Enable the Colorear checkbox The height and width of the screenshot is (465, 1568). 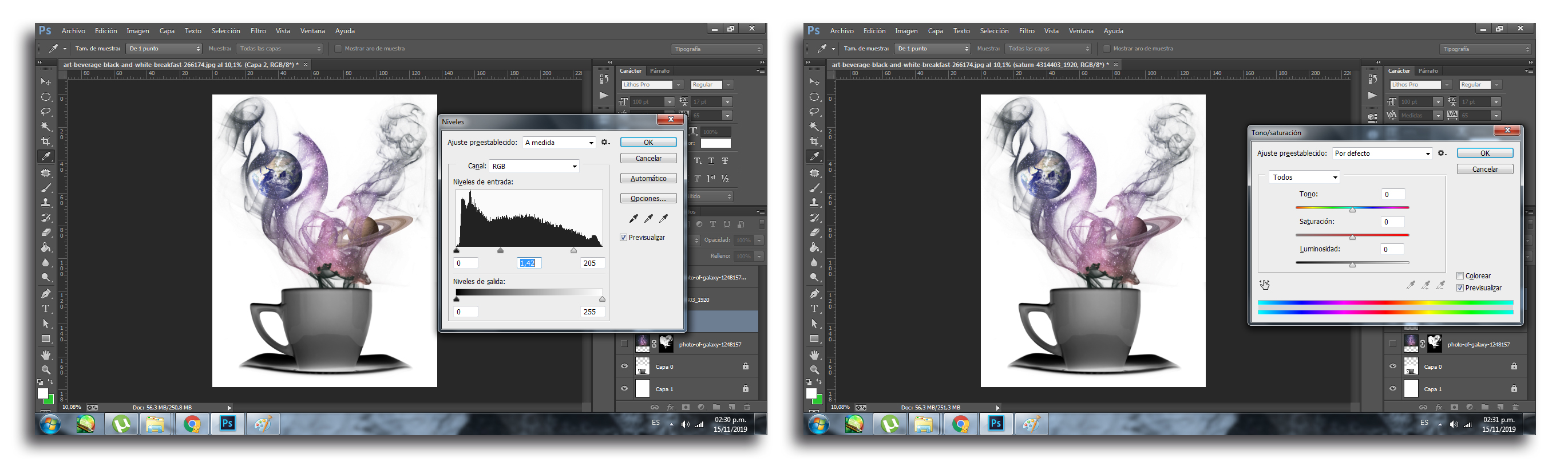tap(1460, 276)
